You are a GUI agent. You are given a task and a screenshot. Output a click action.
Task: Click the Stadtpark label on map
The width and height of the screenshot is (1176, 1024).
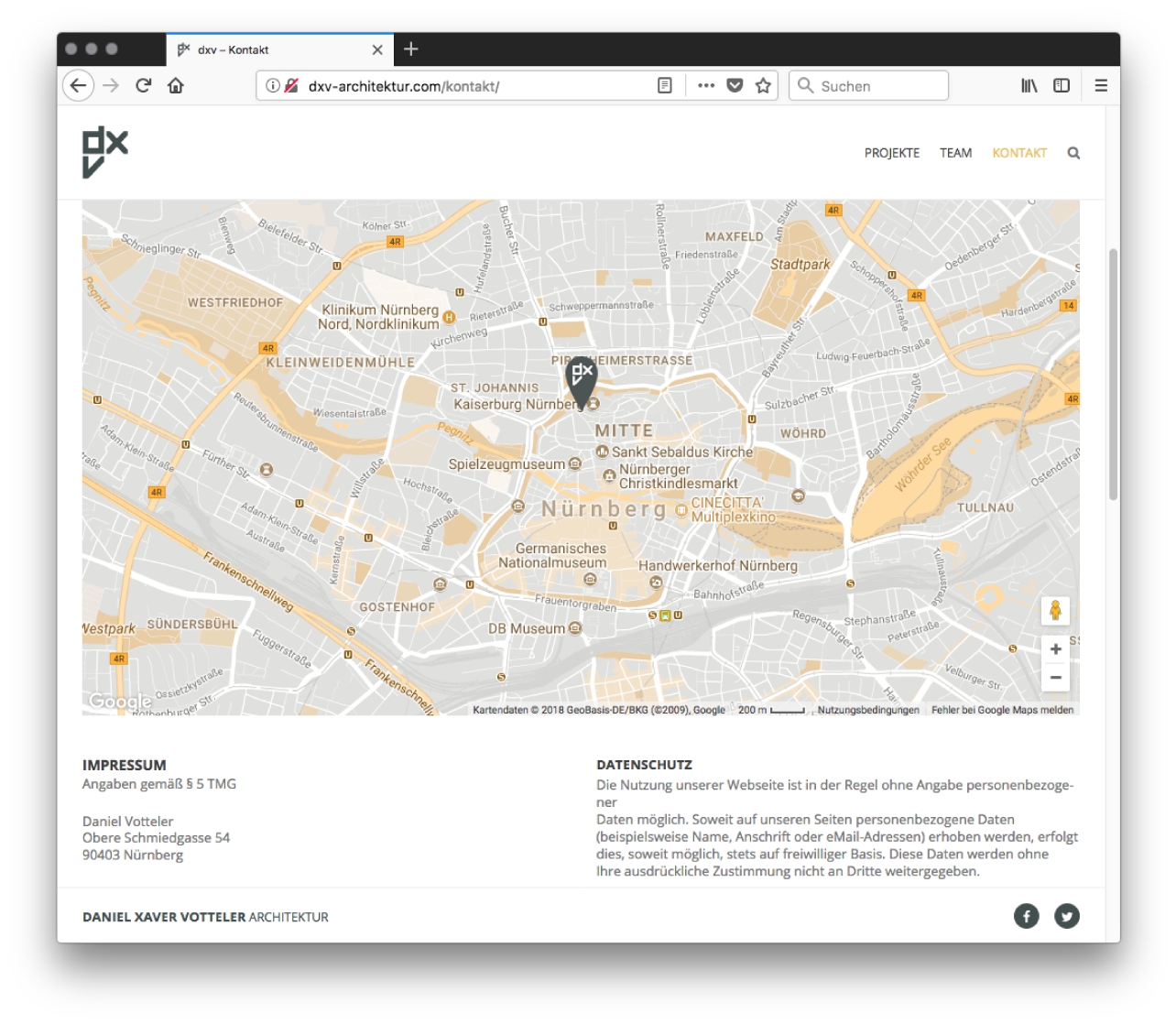(x=800, y=264)
